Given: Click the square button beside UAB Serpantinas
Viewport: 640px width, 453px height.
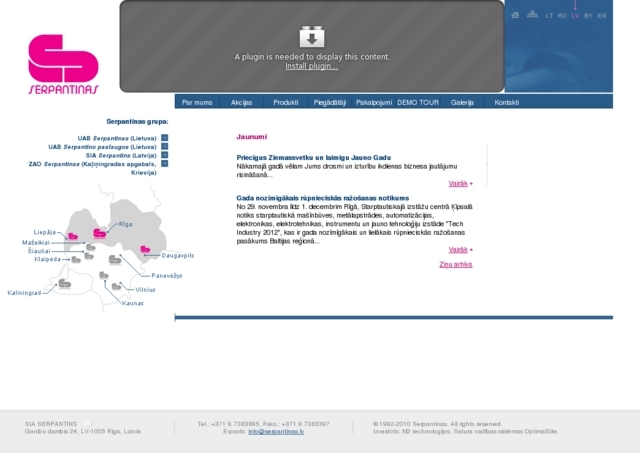Looking at the screenshot, I should point(164,138).
